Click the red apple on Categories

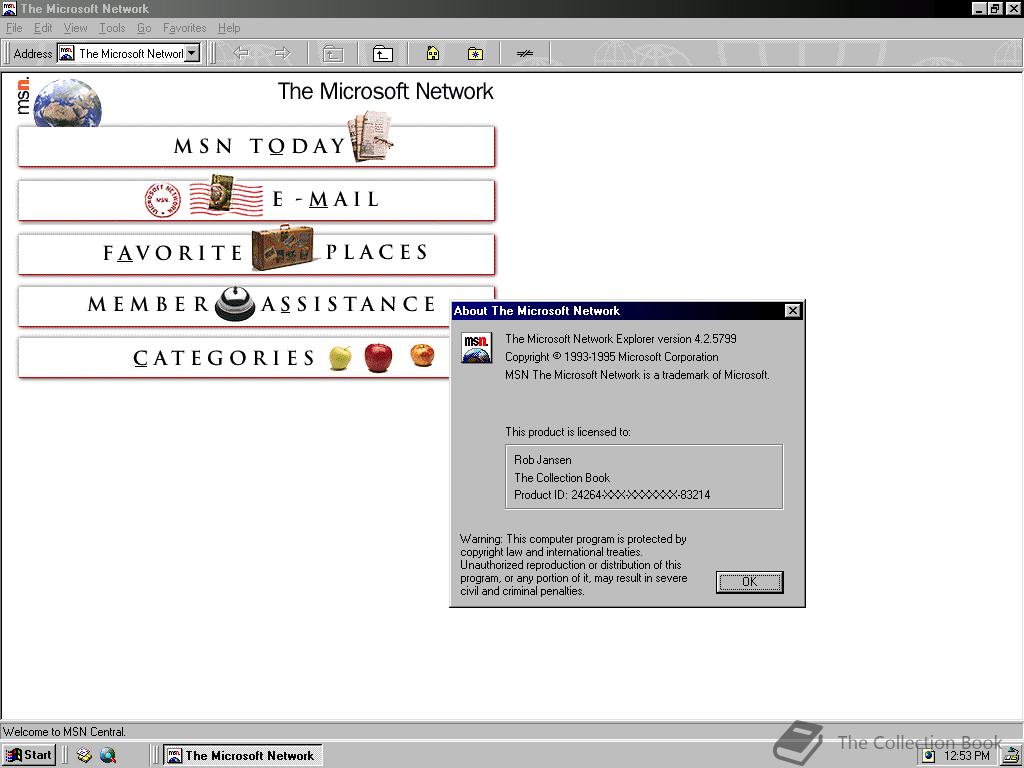click(x=378, y=357)
